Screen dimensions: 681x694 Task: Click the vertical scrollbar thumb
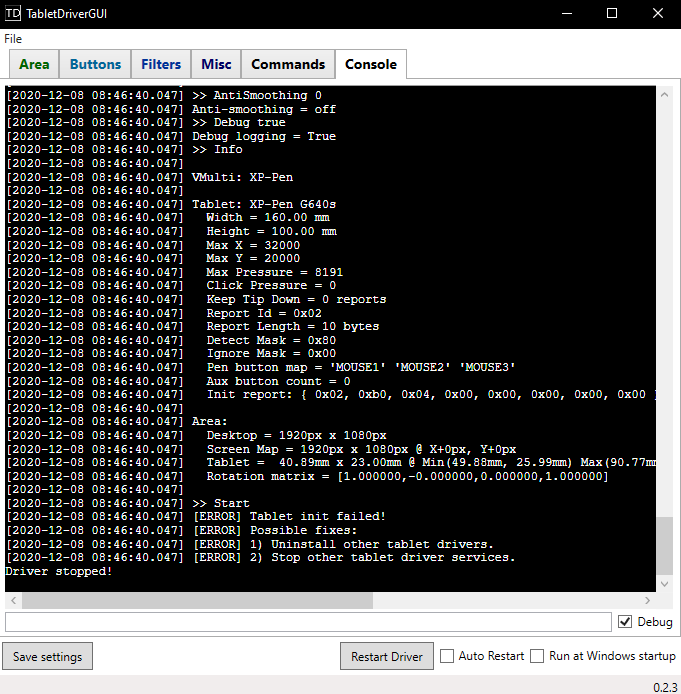pyautogui.click(x=664, y=546)
